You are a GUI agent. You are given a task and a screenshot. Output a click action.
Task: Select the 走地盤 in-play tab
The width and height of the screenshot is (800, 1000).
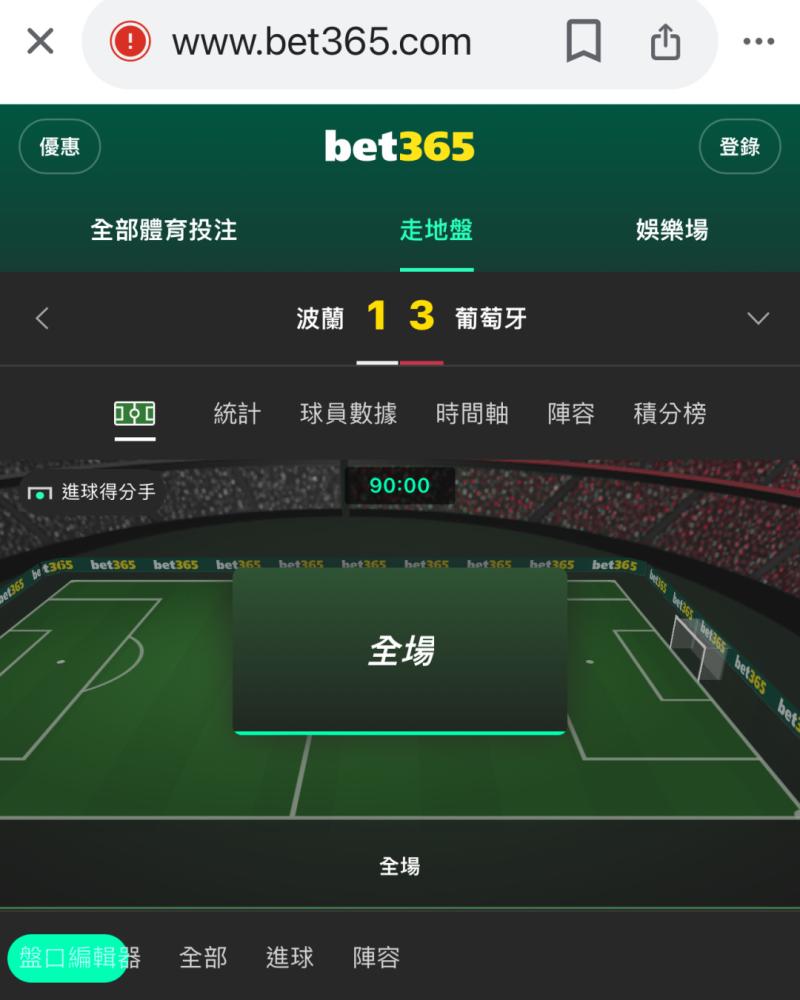pyautogui.click(x=436, y=230)
